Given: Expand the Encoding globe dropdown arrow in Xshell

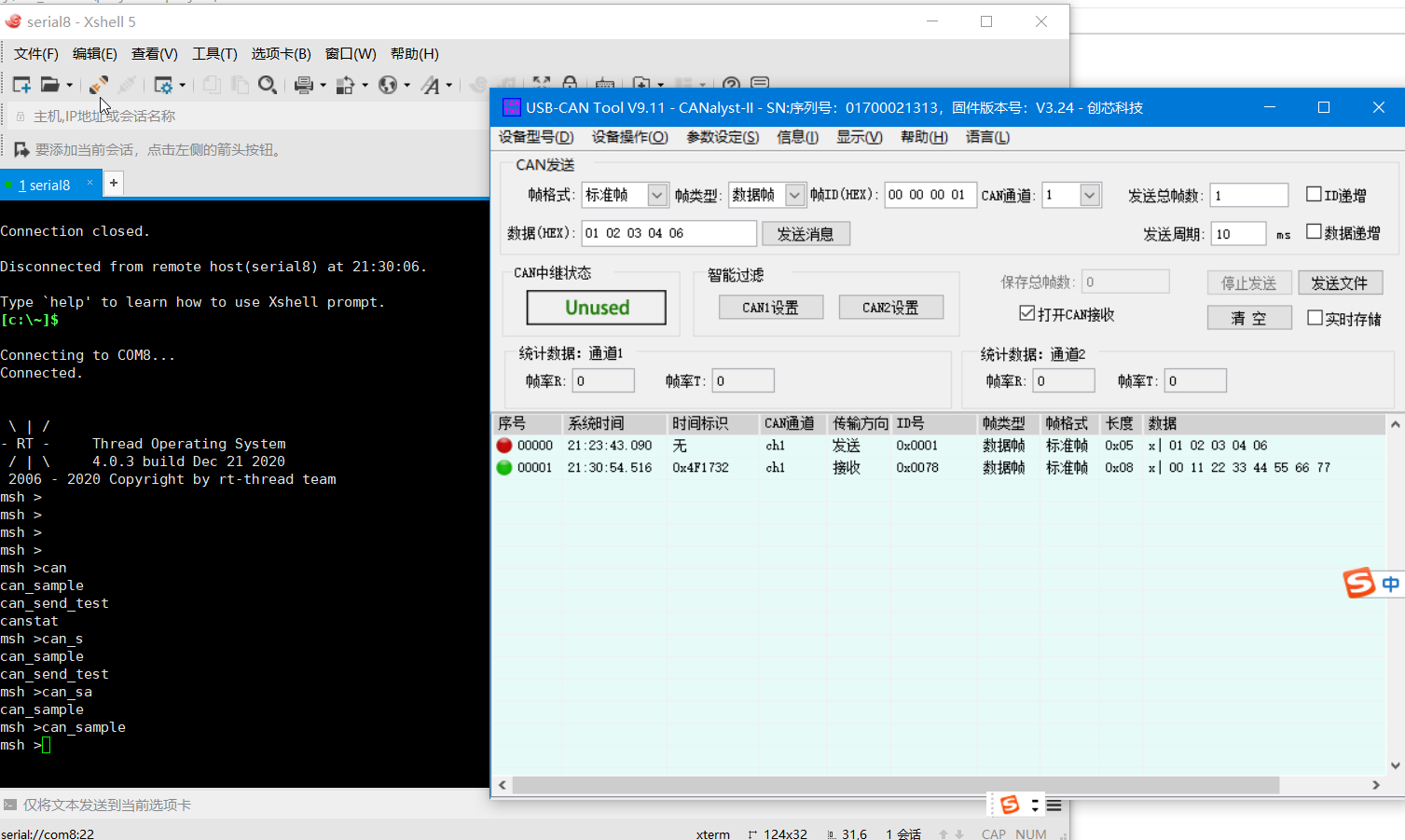Looking at the screenshot, I should click(x=406, y=86).
